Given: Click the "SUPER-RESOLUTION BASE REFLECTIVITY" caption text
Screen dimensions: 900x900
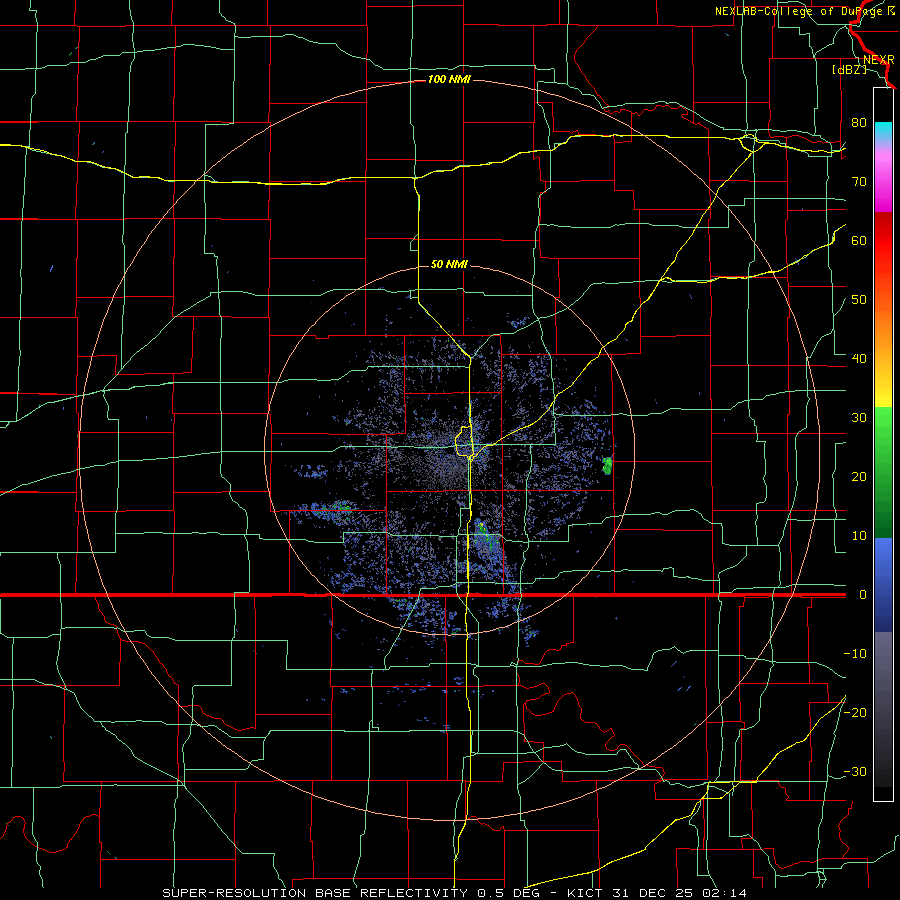Looking at the screenshot, I should pos(315,893).
